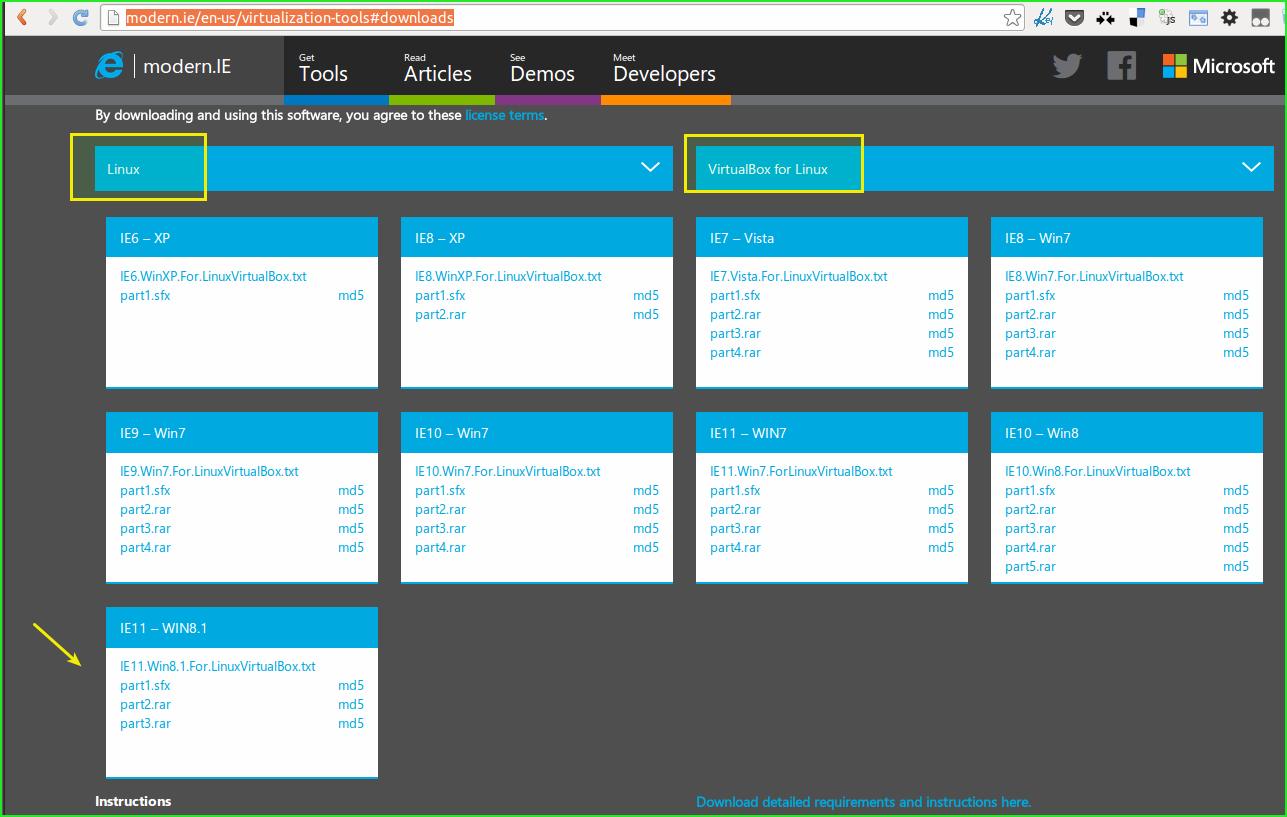Download IE10.Win7.For.LinuxVirtualBox.txt
The height and width of the screenshot is (817, 1287).
[508, 471]
